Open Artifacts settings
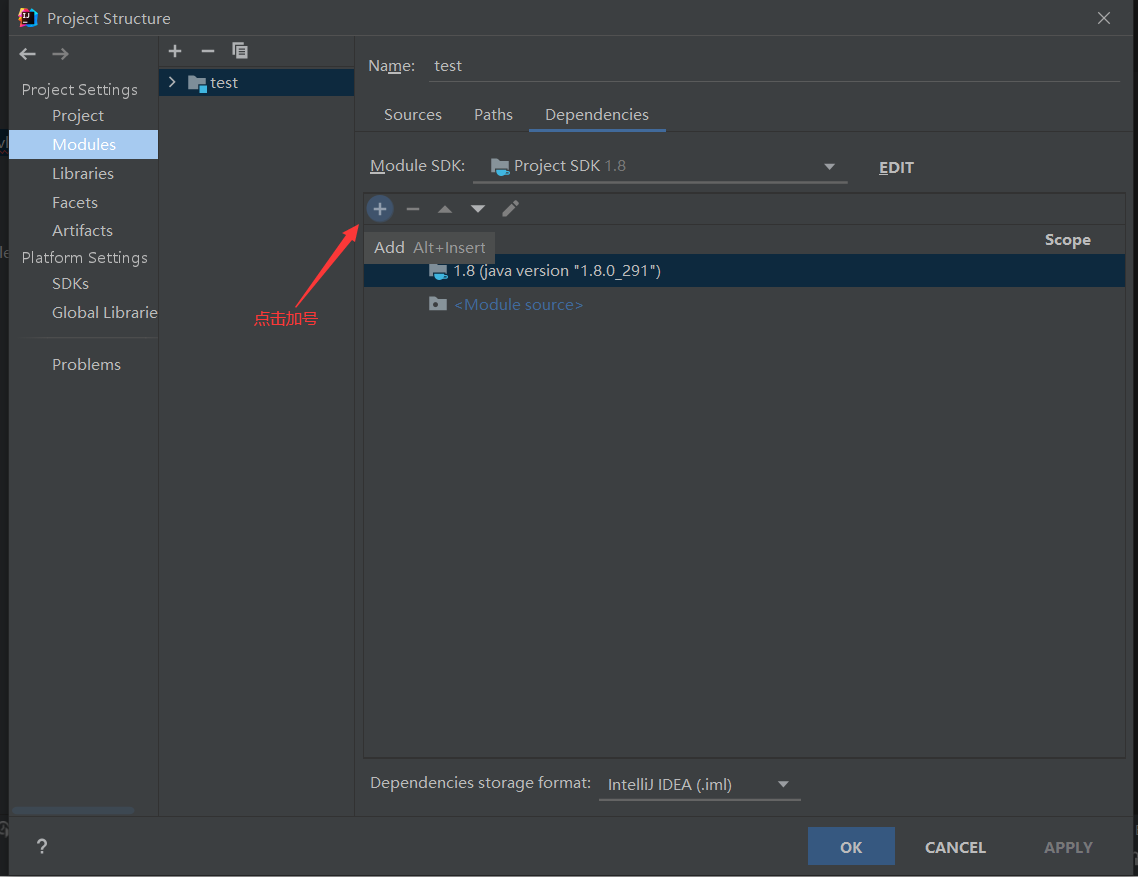The image size is (1138, 877). click(x=82, y=230)
